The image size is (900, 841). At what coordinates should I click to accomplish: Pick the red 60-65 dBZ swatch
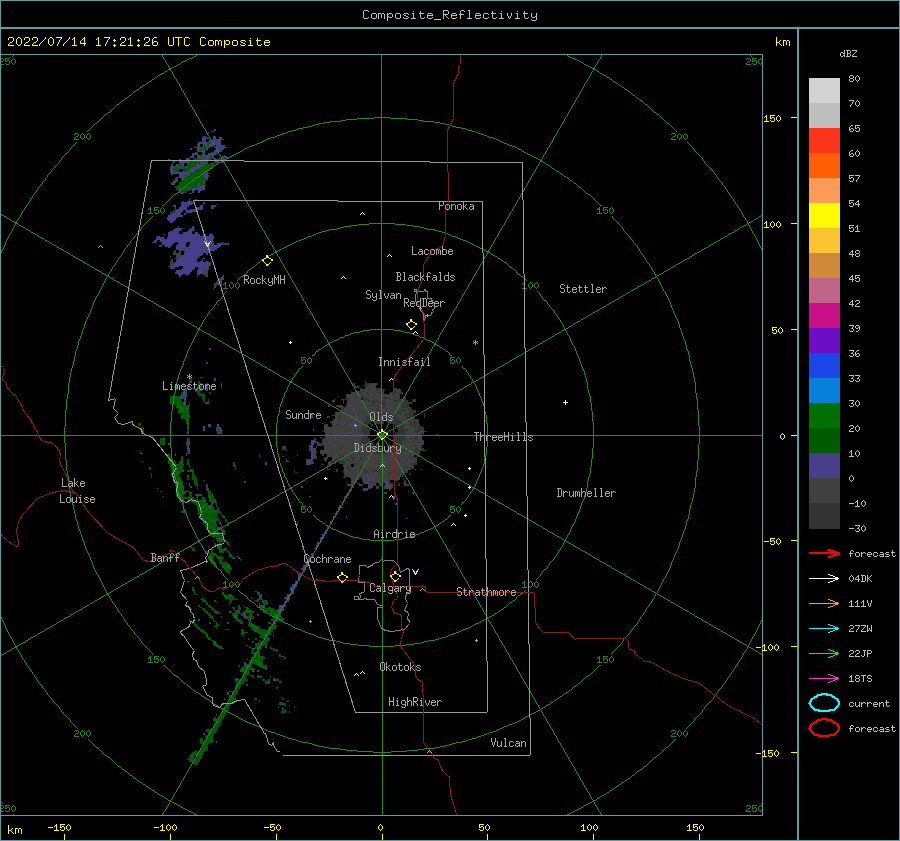coord(824,141)
